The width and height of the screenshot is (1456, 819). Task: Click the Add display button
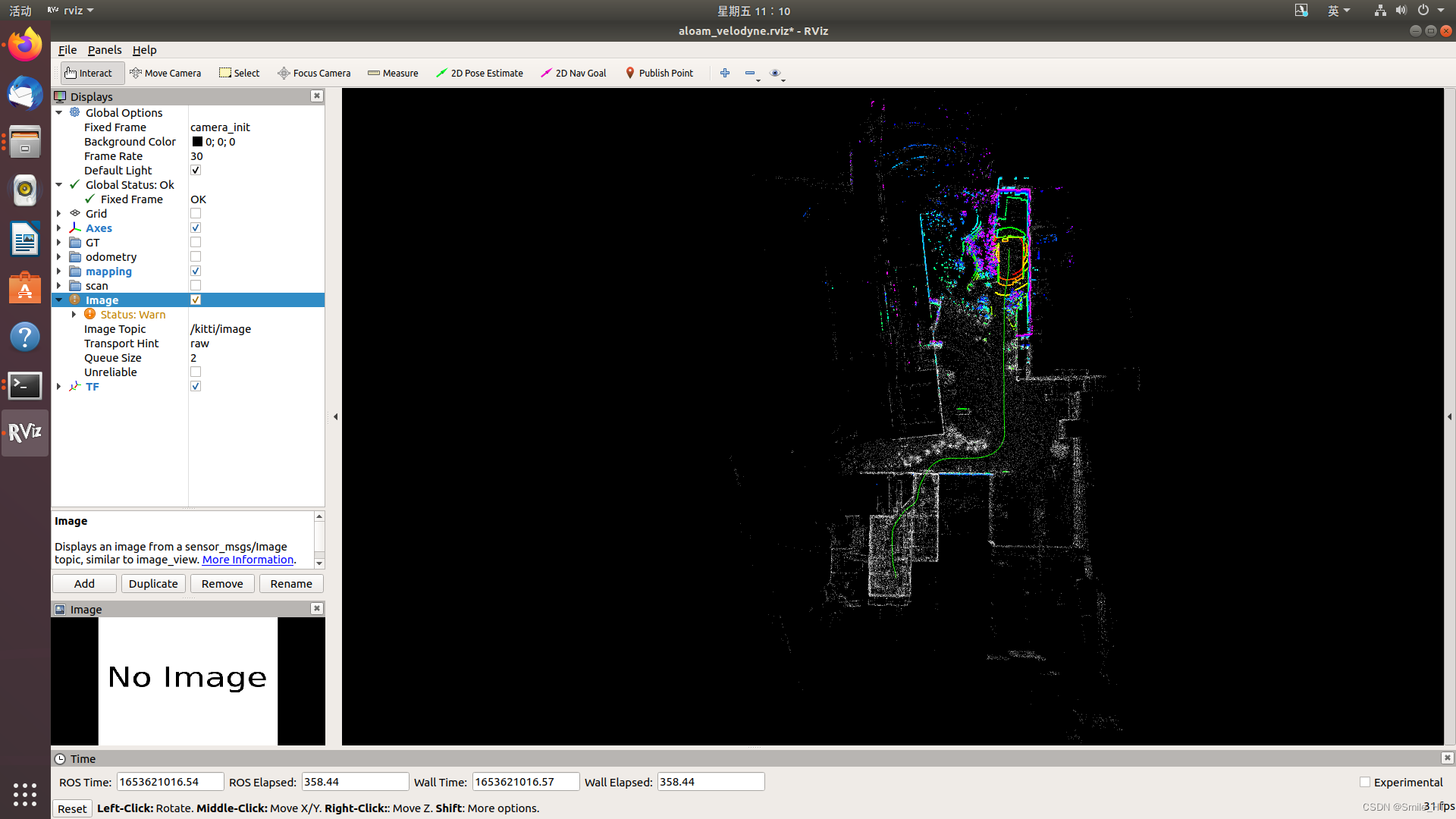click(x=84, y=584)
